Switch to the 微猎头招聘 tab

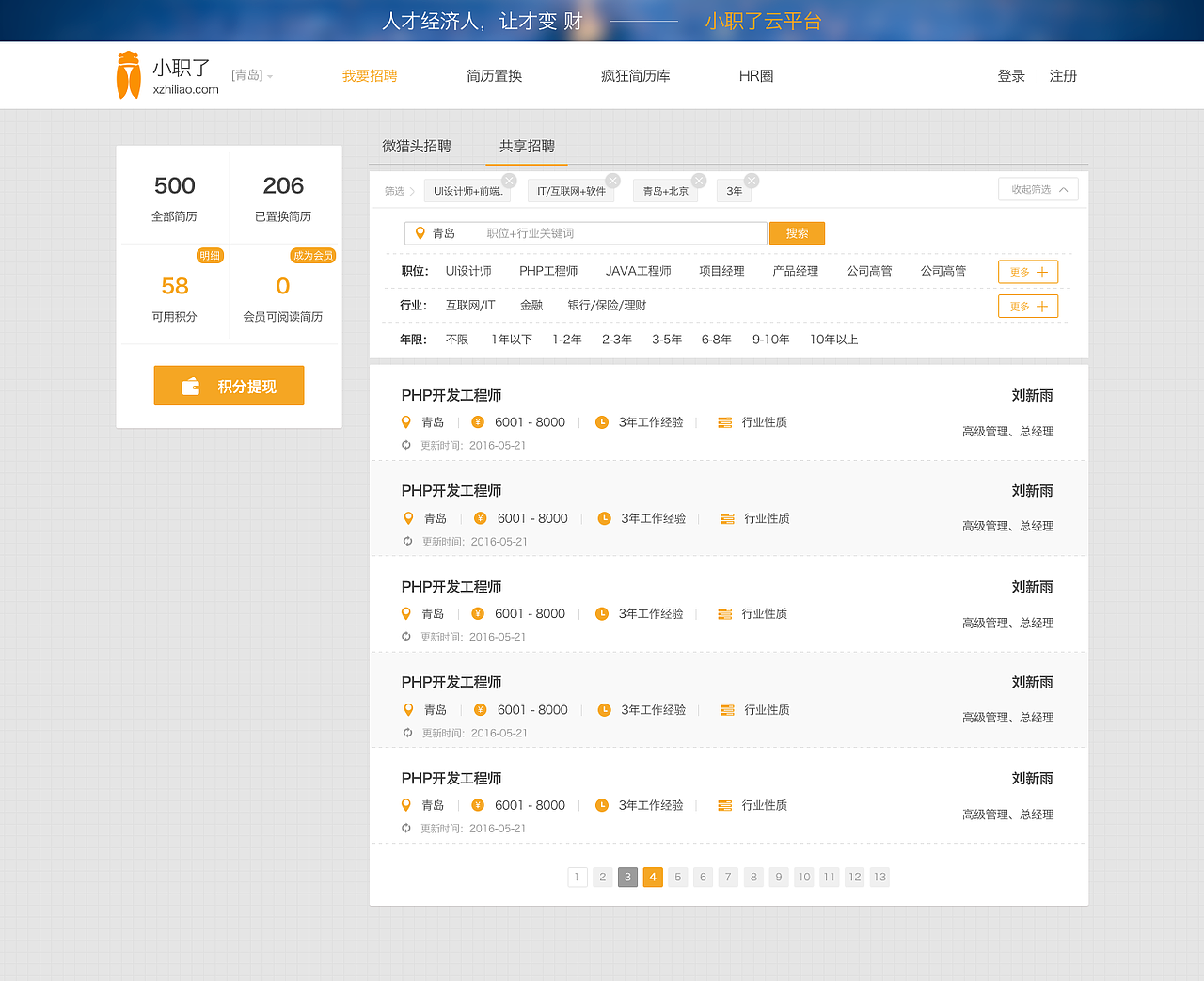pos(417,146)
